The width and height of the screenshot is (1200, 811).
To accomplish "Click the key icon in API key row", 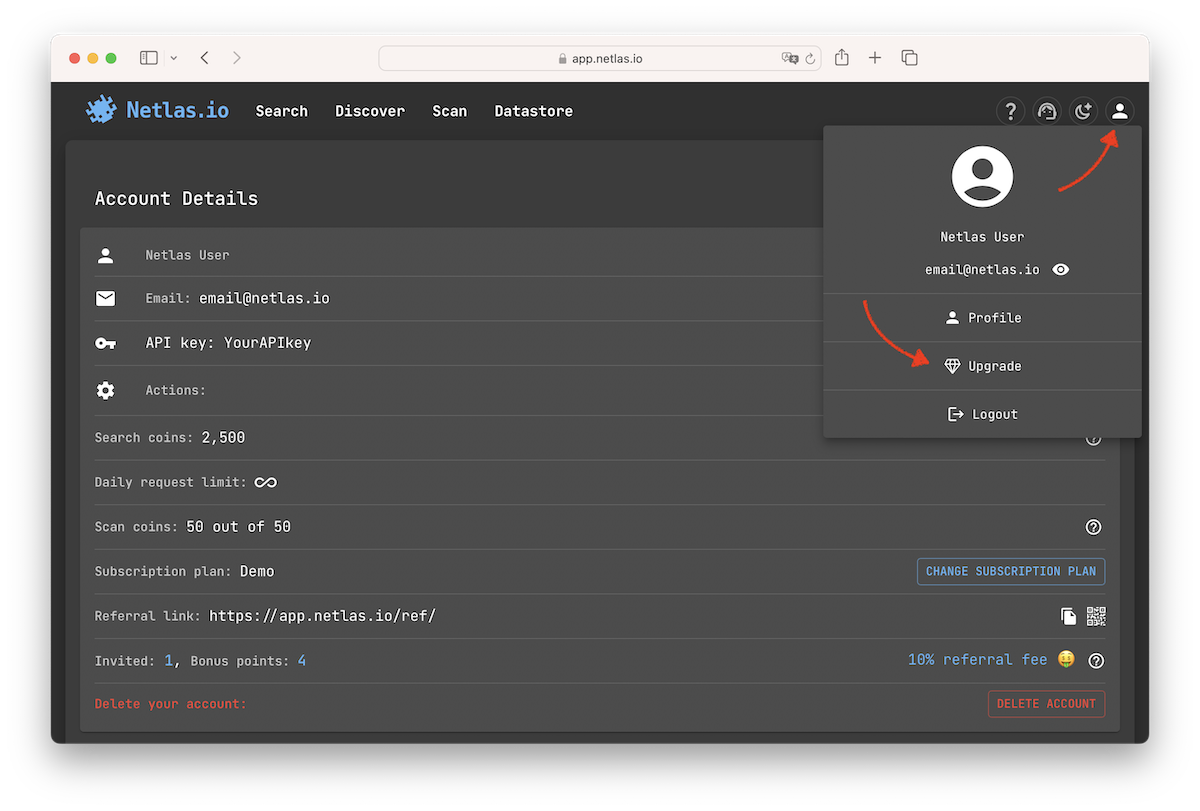I will pyautogui.click(x=105, y=343).
